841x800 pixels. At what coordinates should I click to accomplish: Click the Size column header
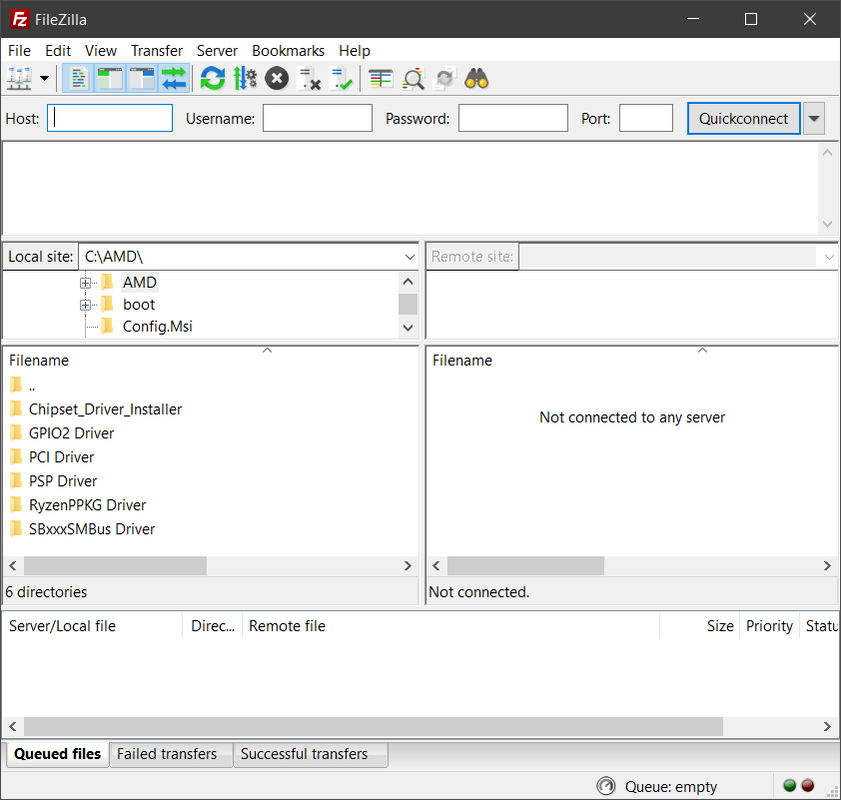pos(720,626)
